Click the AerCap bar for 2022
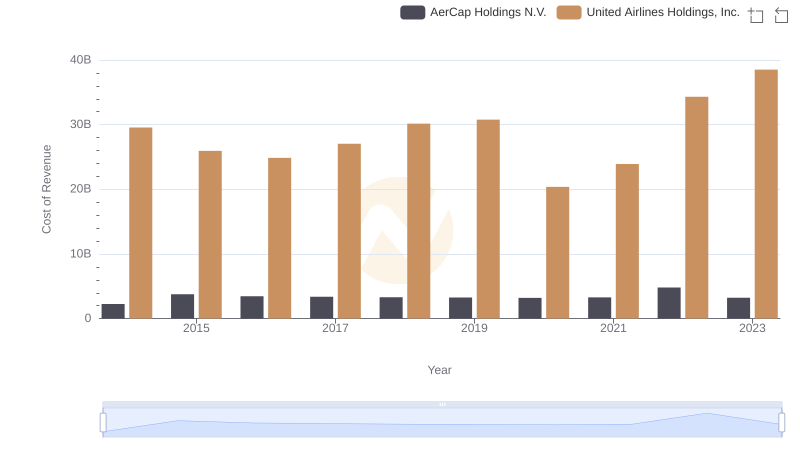 click(x=669, y=303)
